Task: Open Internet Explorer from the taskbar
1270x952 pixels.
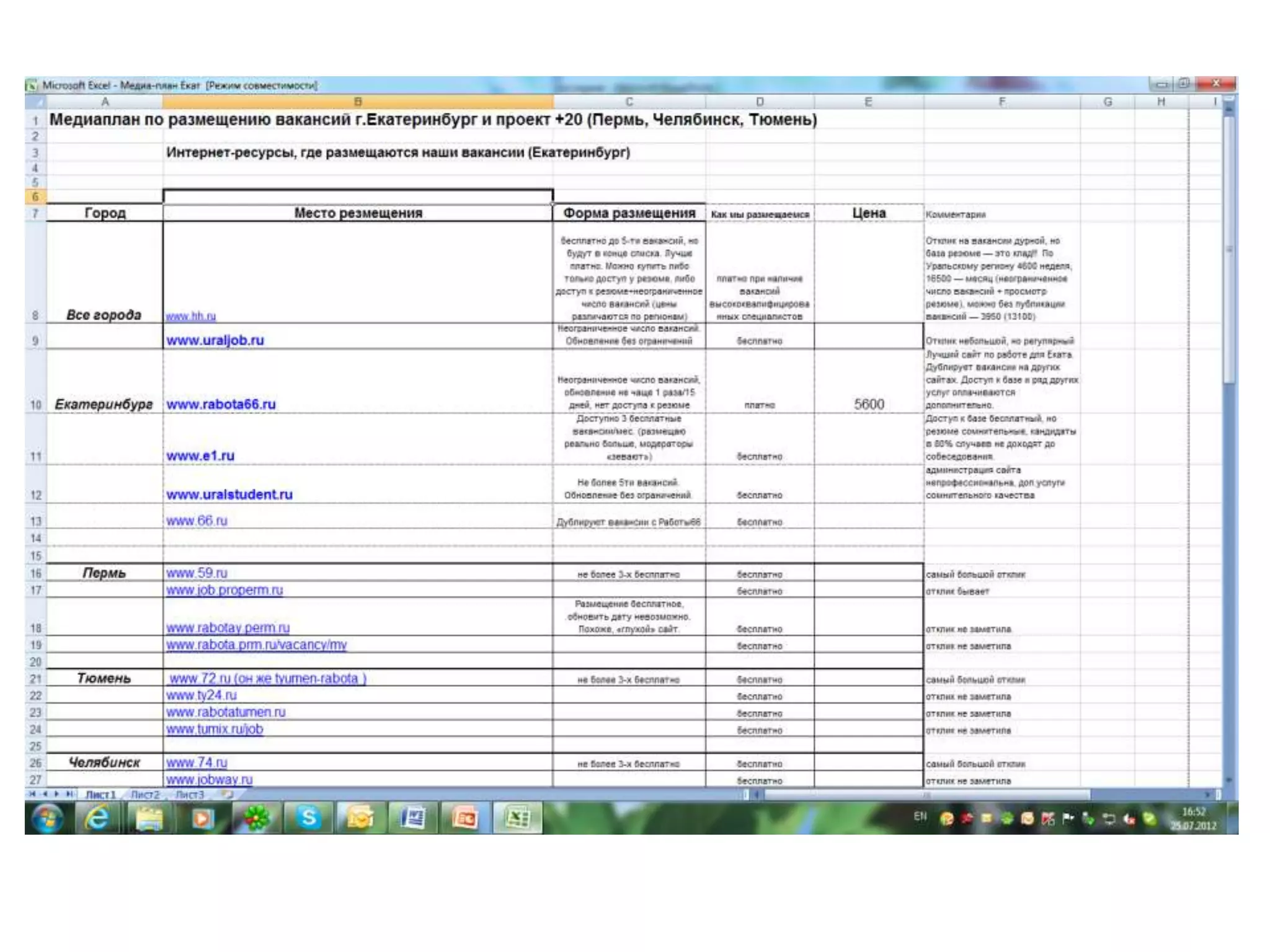Action: click(x=97, y=818)
